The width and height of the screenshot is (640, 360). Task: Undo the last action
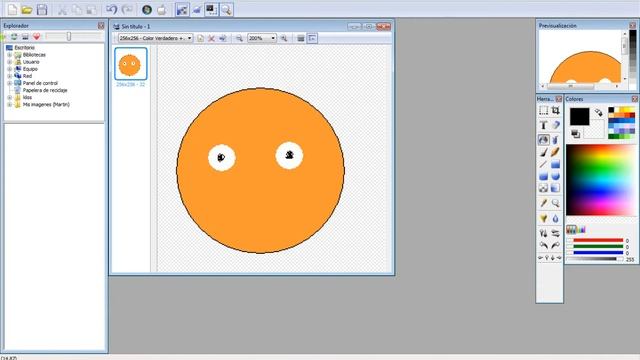pyautogui.click(x=111, y=9)
